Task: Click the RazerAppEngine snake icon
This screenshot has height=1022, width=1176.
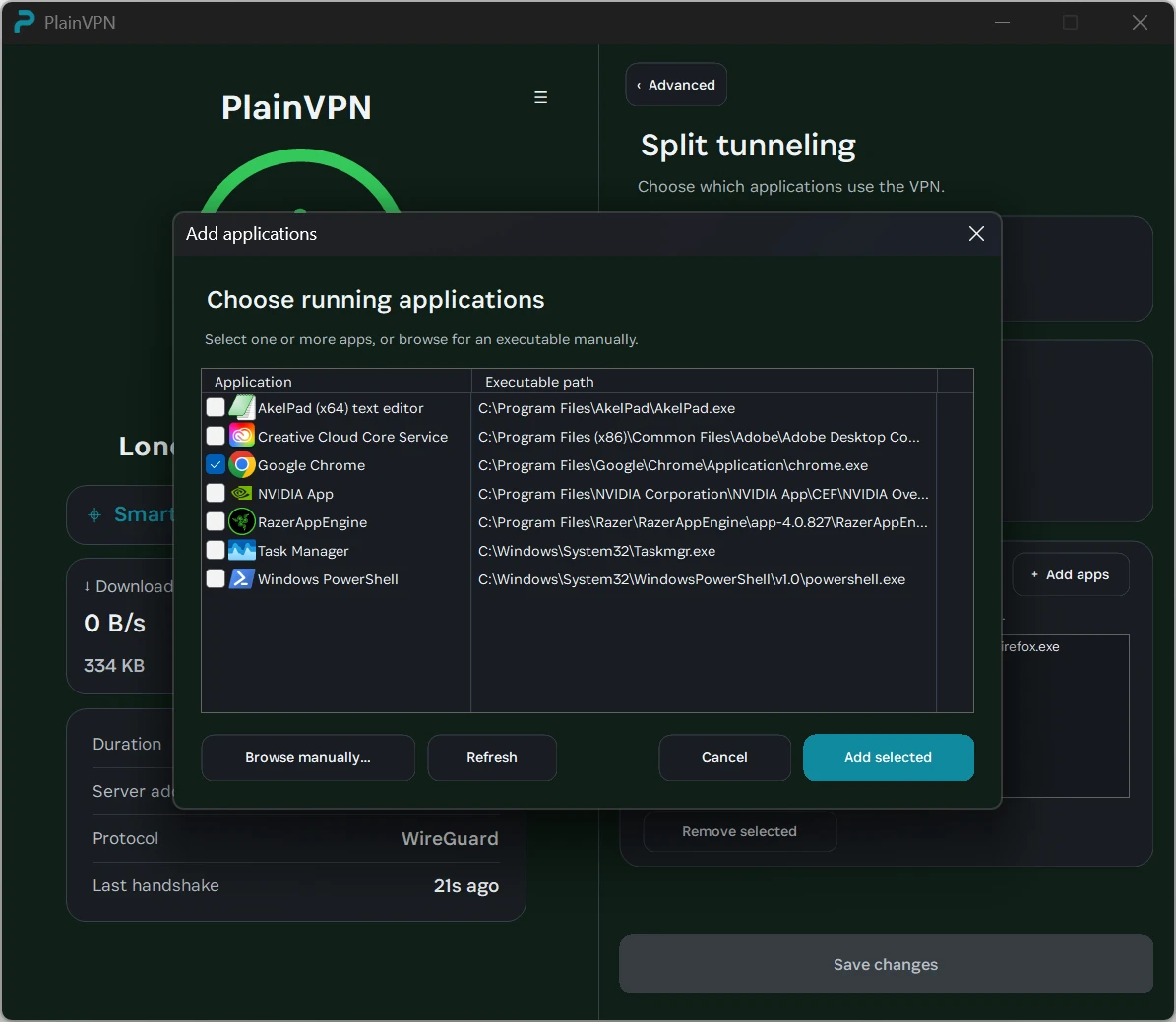Action: tap(241, 522)
